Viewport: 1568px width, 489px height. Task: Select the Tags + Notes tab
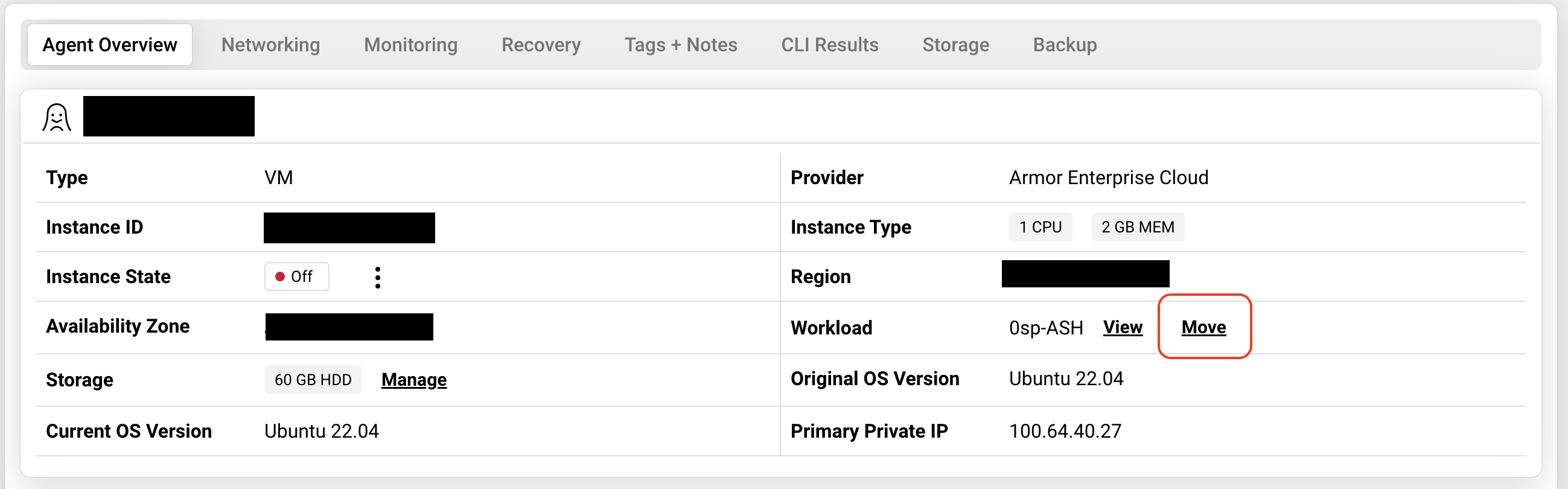pos(680,45)
